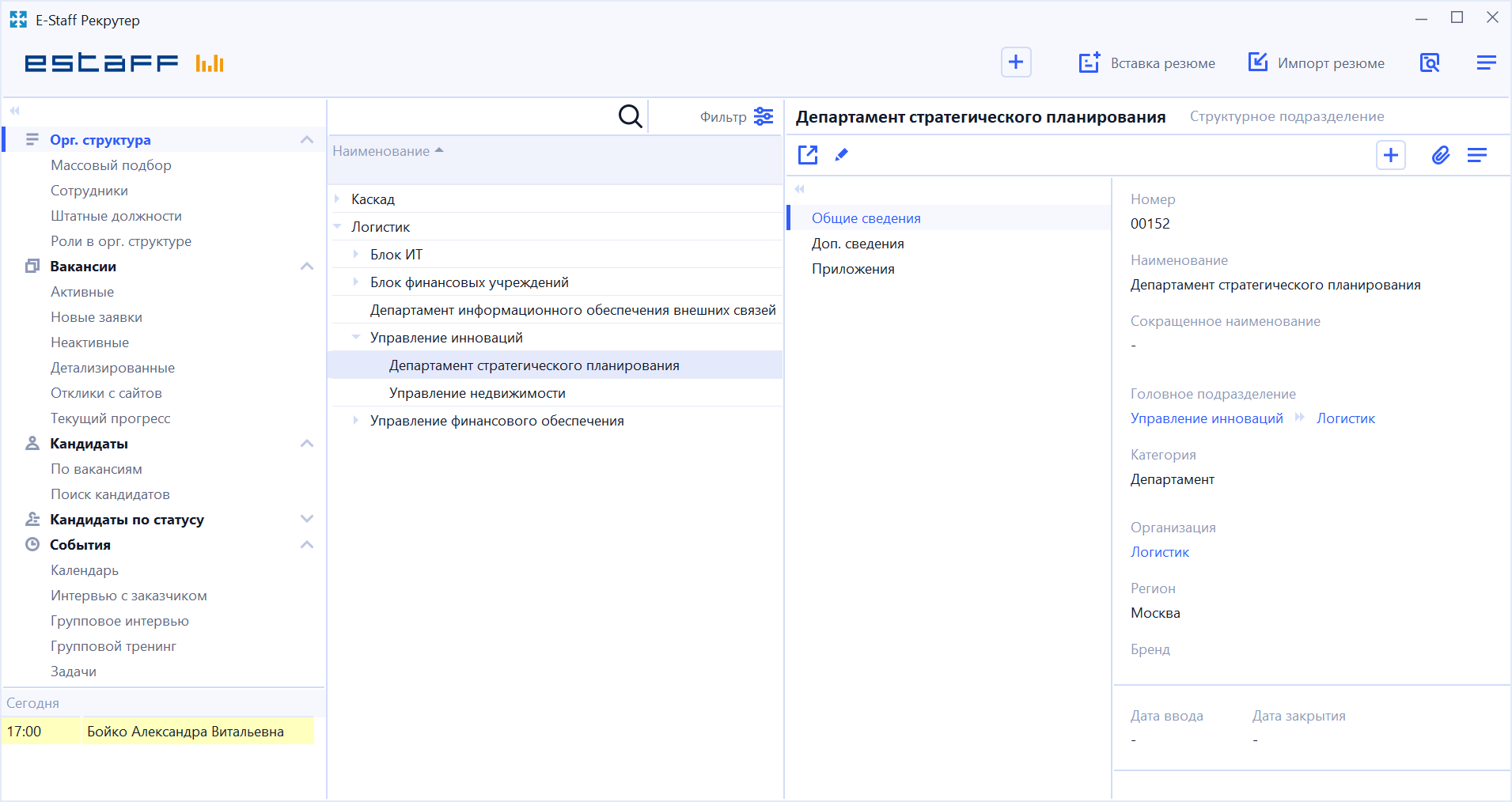The image size is (1512, 802).
Task: Expand the Блок ИТ tree node
Action: 356,255
